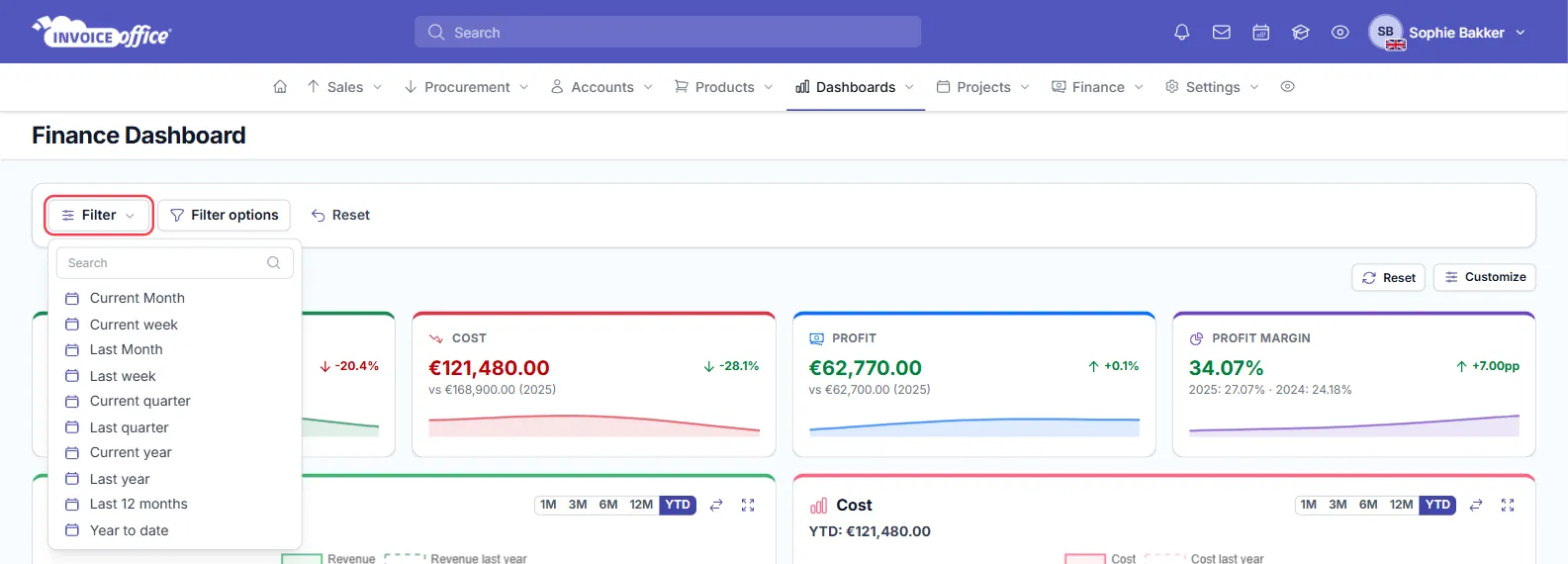Select 1M range on Revenue chart
The image size is (1568, 564).
coord(548,505)
